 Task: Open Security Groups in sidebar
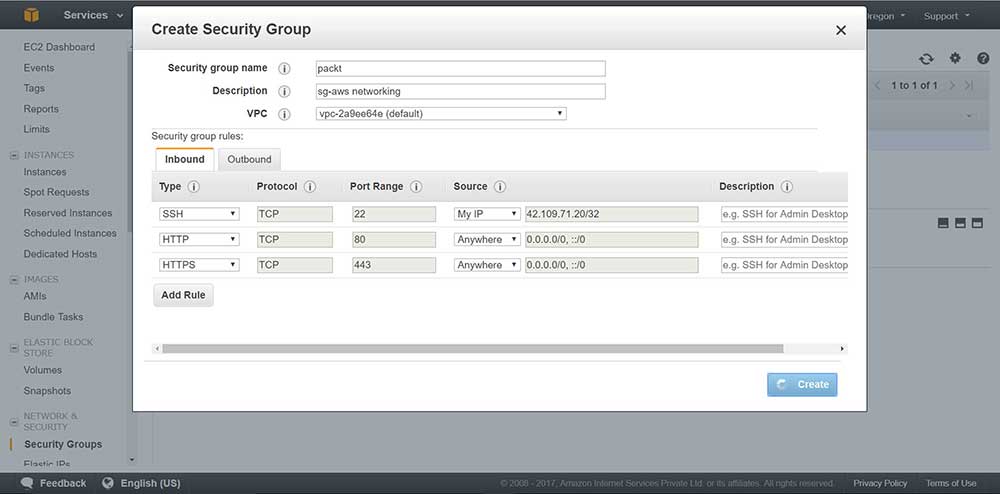coord(62,444)
